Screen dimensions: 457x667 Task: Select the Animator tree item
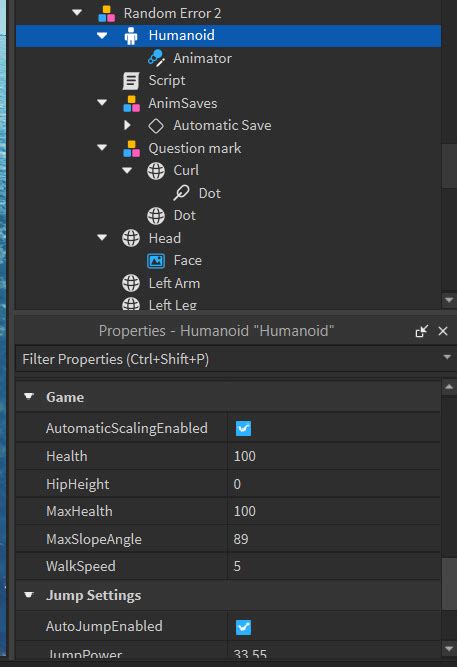pos(203,58)
